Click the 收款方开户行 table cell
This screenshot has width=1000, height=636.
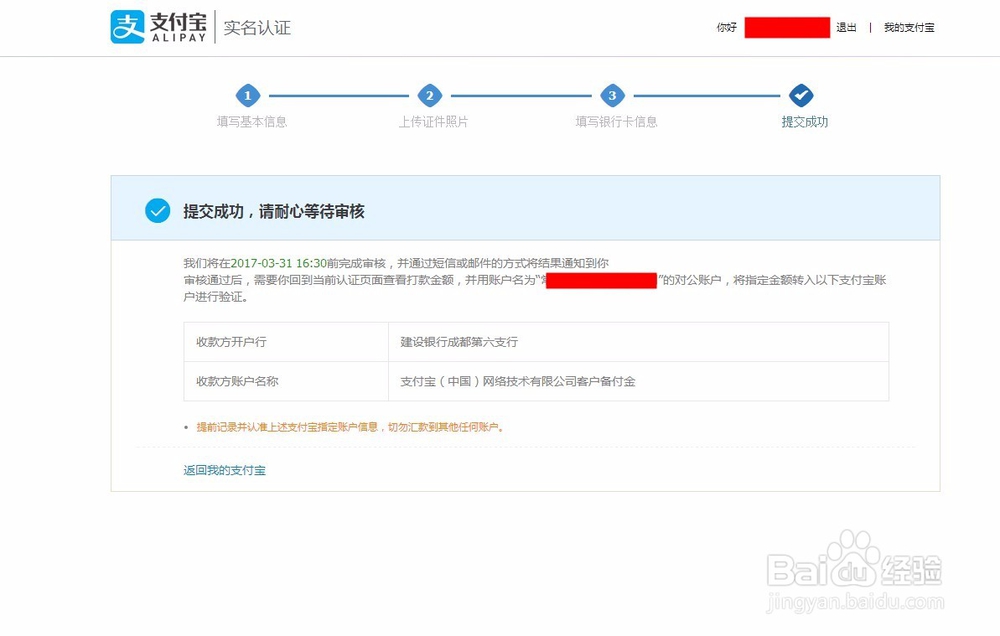286,342
